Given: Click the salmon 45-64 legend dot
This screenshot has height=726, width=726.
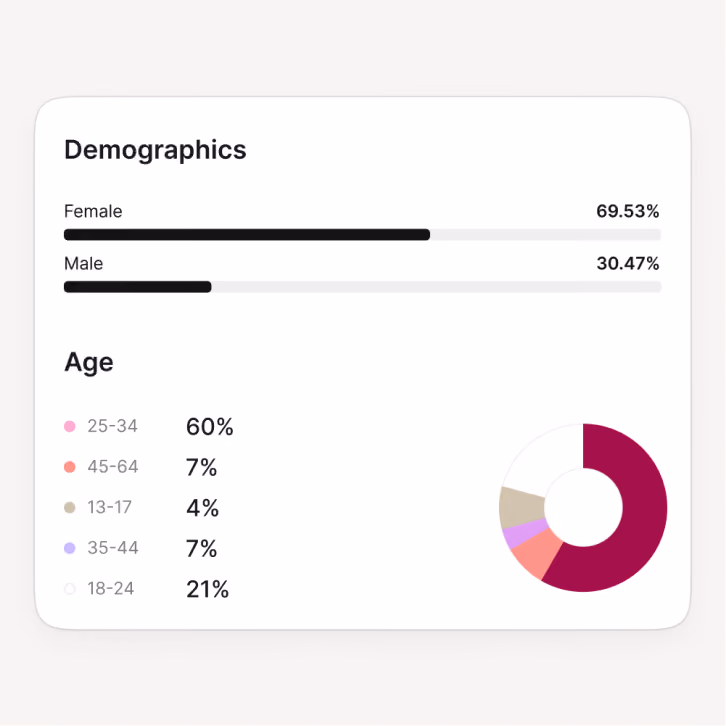Looking at the screenshot, I should pos(69,467).
